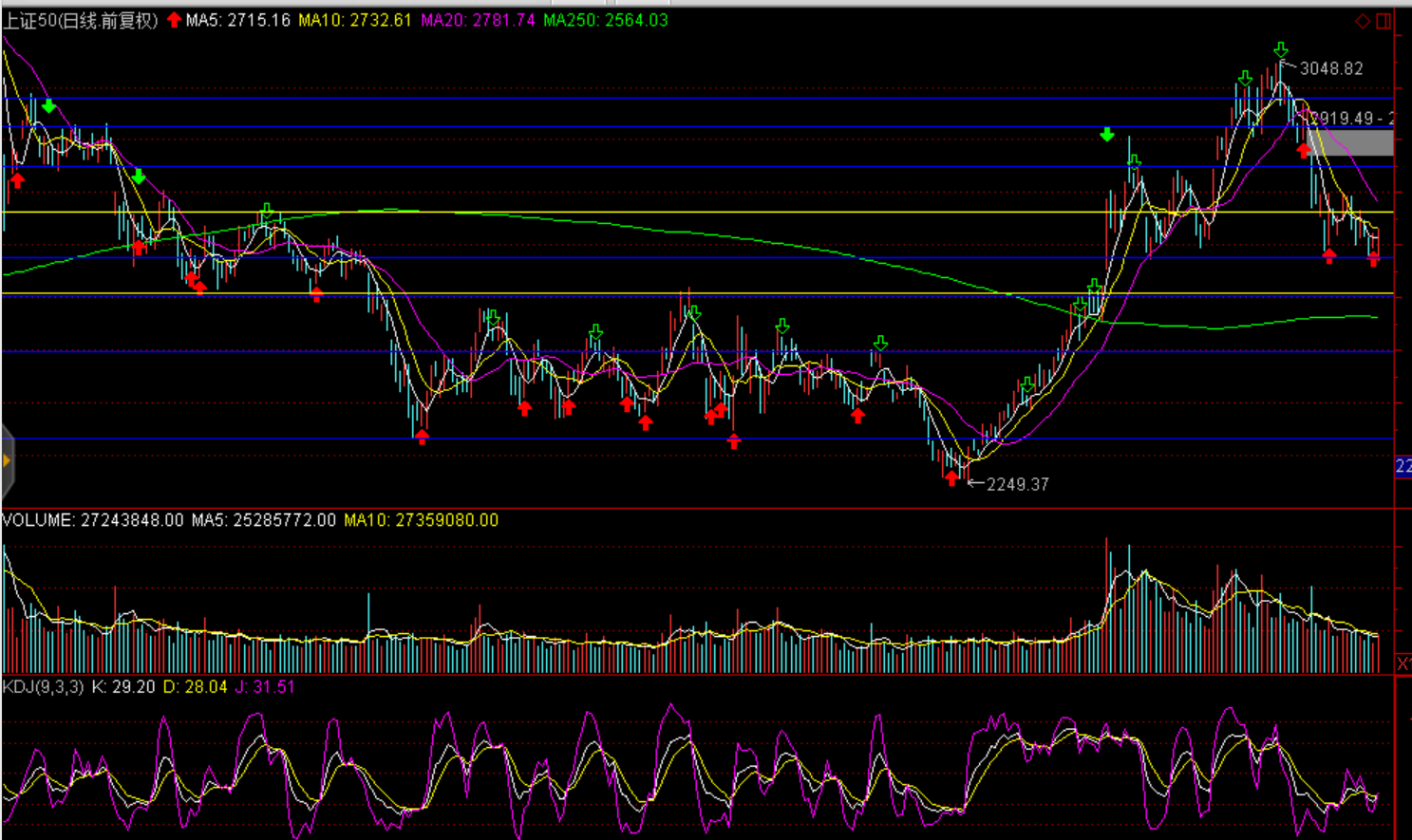Click the VOLUME indicator label

coord(38,520)
